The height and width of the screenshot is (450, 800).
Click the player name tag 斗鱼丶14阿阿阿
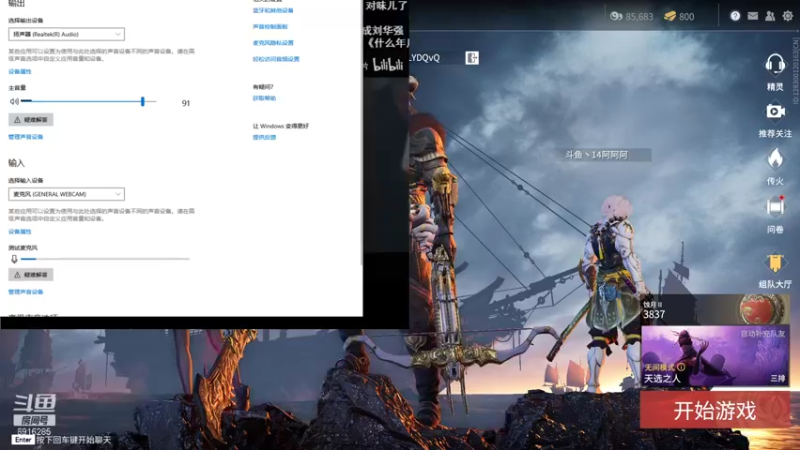596,155
